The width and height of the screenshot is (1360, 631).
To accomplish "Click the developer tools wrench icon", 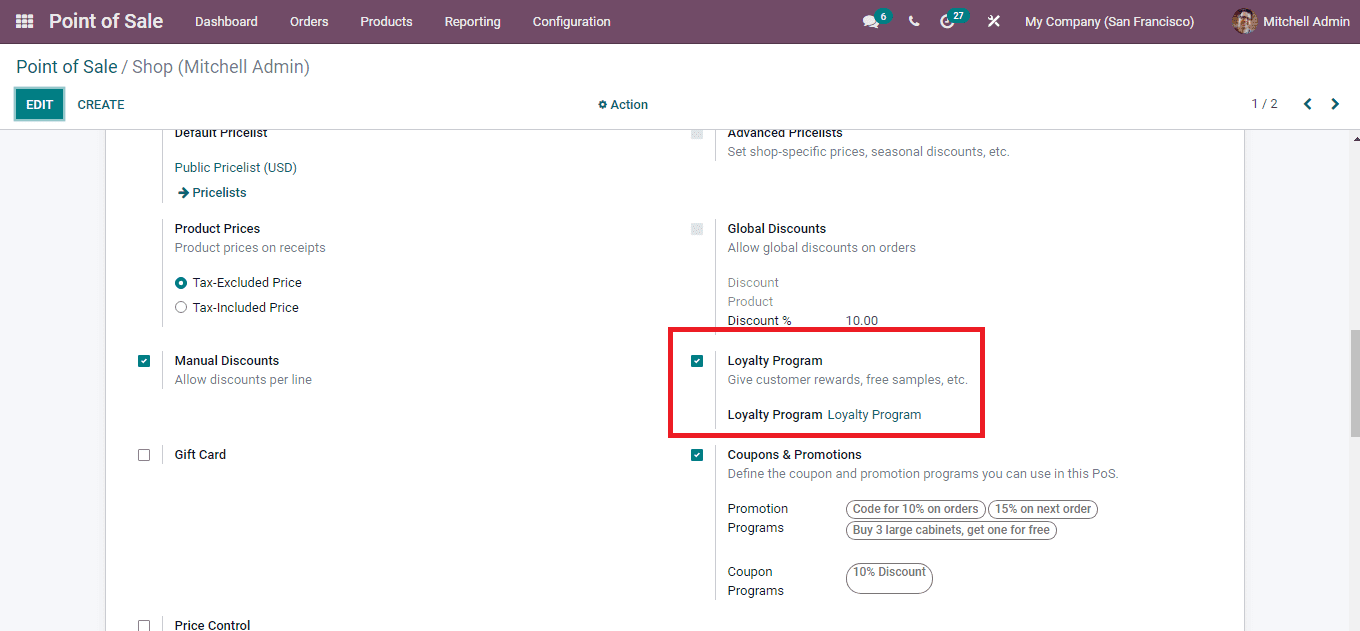I will [993, 21].
